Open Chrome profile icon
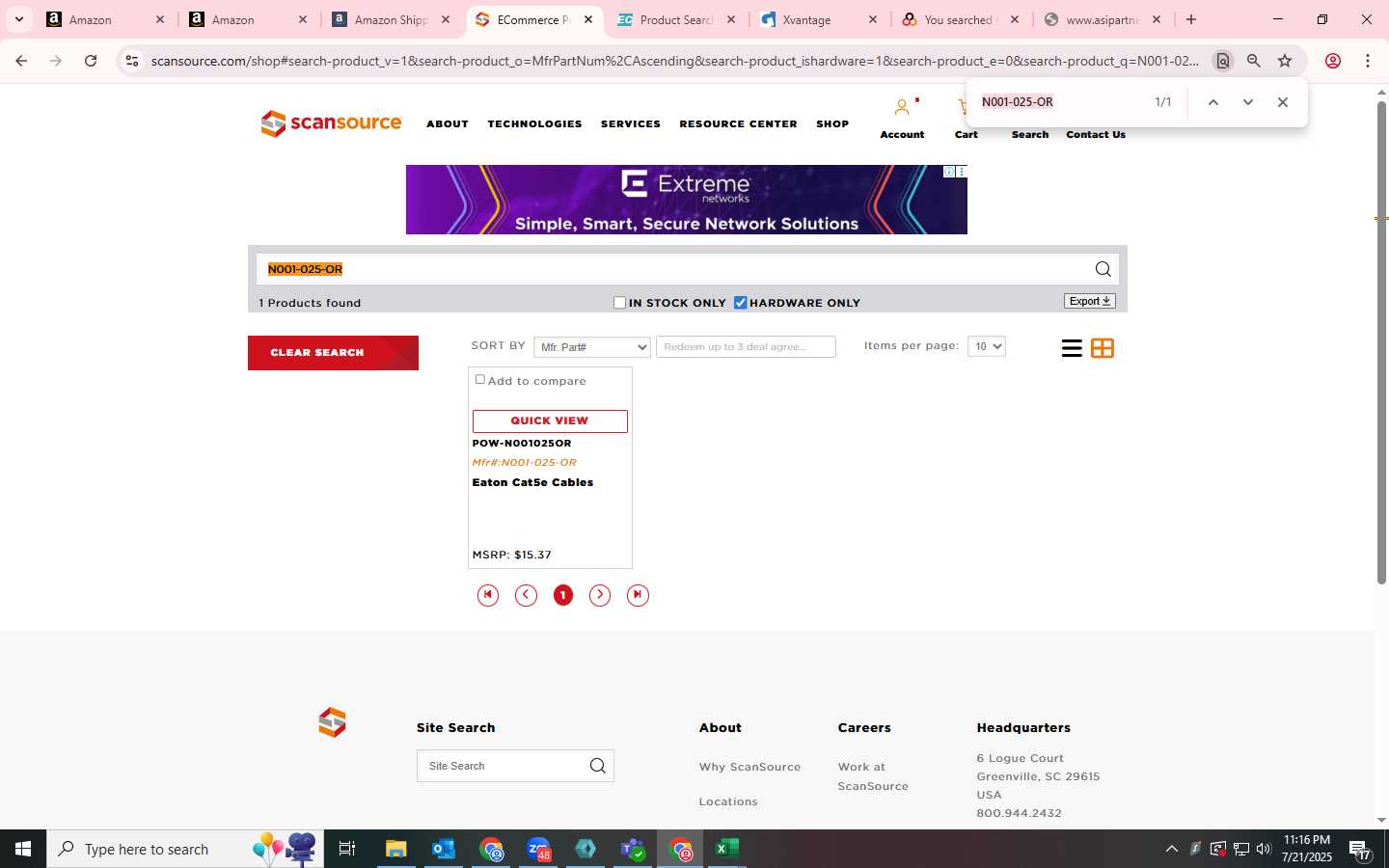Screen dimensions: 1389x868 click(x=1333, y=61)
